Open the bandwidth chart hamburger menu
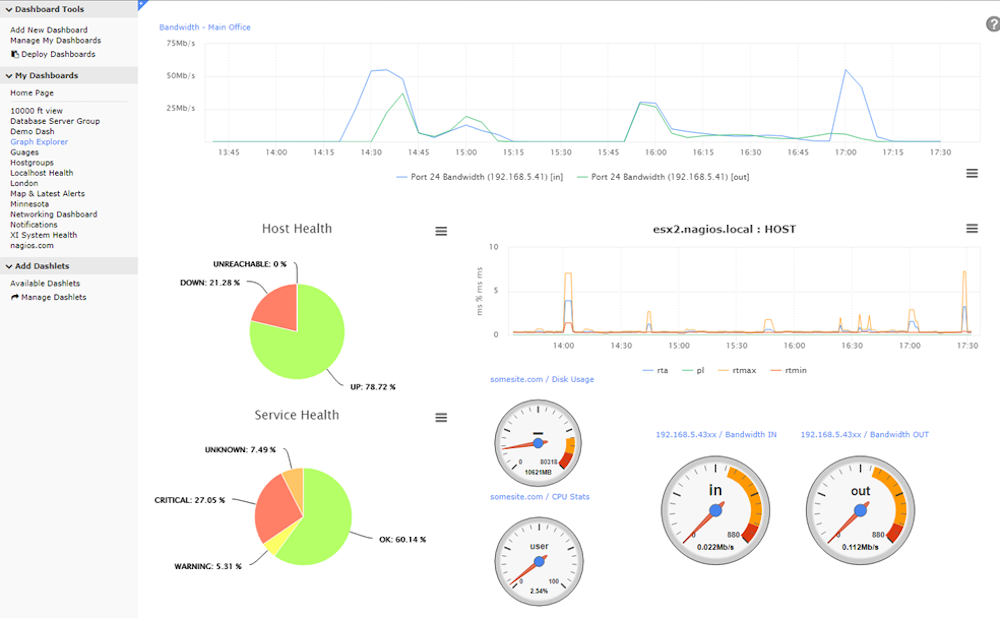Viewport: 1000px width, 618px height. coord(972,173)
